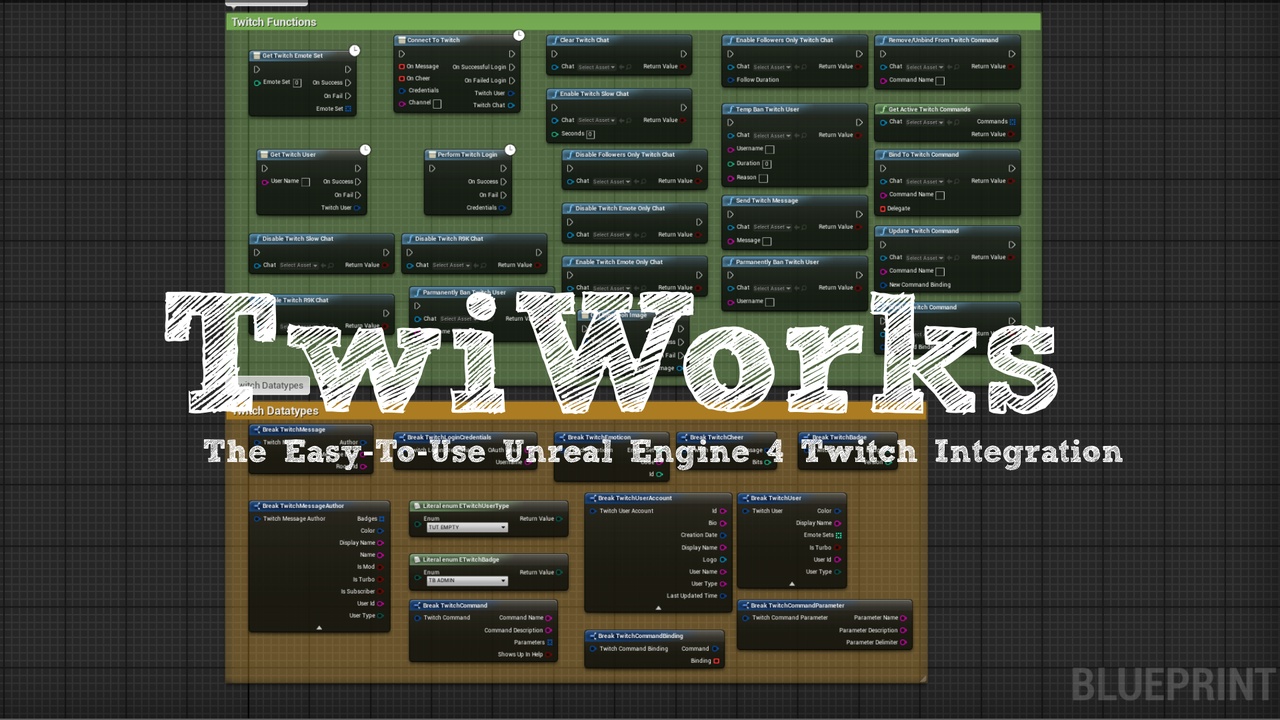Image resolution: width=1280 pixels, height=720 pixels.
Task: Click latent clock icon on Connect To Twitch node
Action: point(518,35)
